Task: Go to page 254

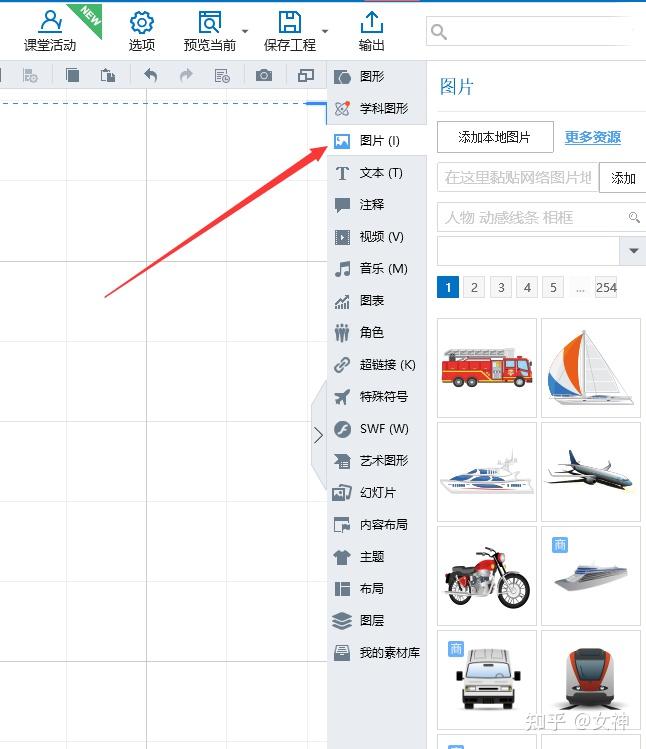Action: click(x=606, y=287)
